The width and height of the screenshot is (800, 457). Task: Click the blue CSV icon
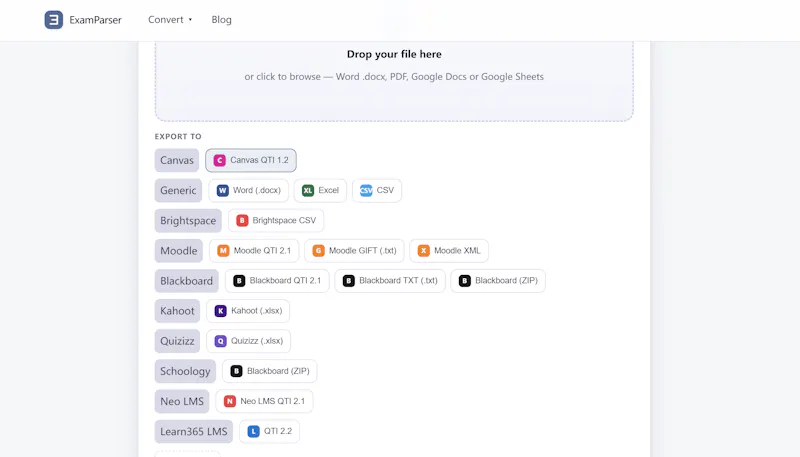click(366, 190)
